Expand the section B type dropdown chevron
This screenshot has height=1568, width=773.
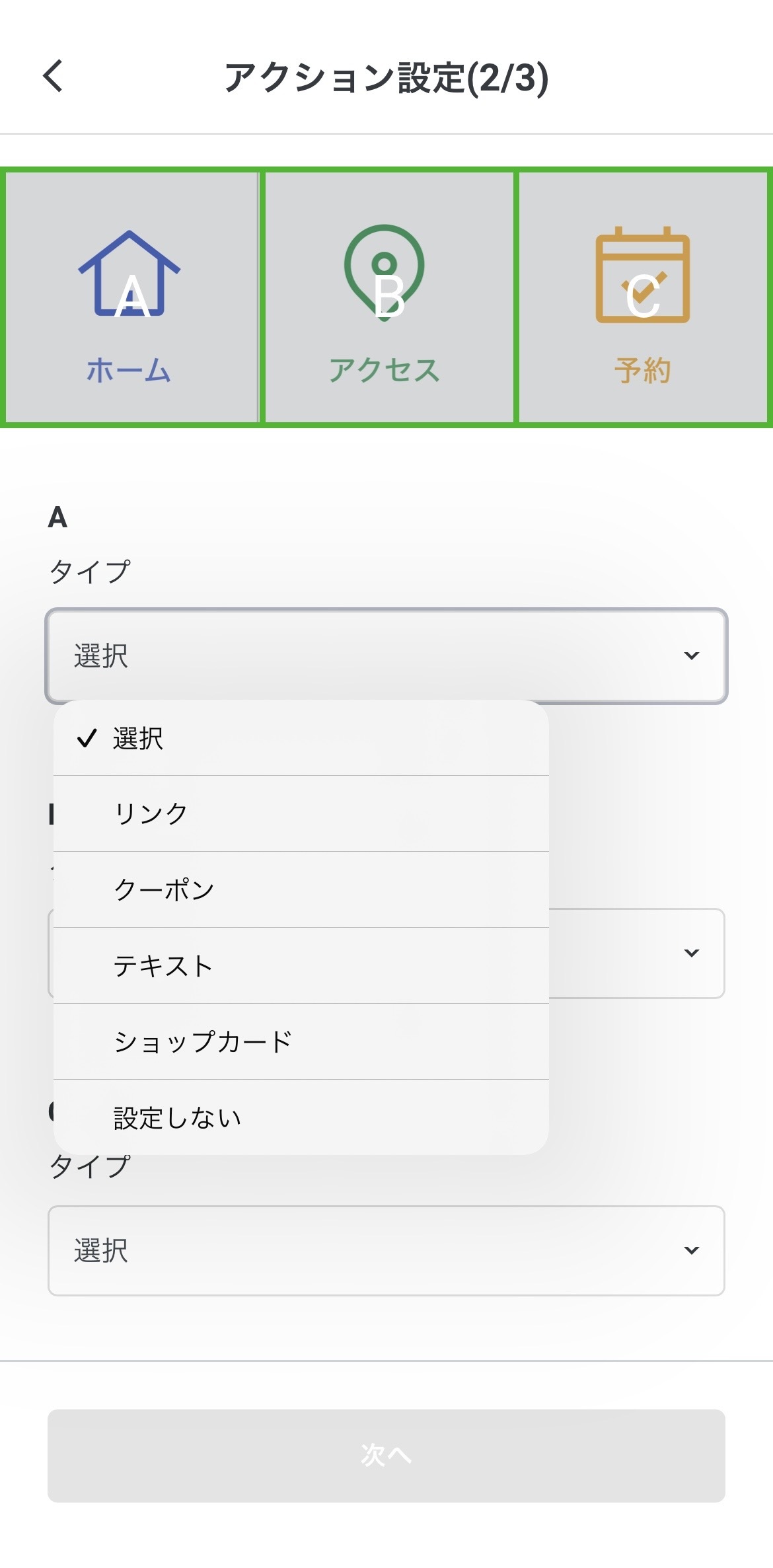coord(691,953)
